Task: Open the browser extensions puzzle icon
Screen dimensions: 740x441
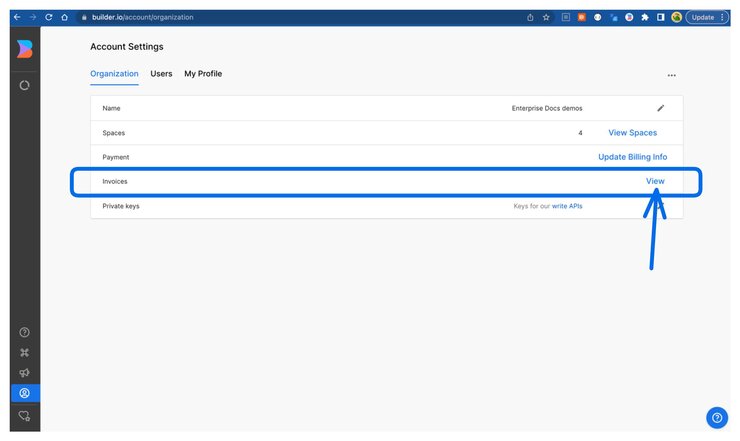Action: (645, 17)
